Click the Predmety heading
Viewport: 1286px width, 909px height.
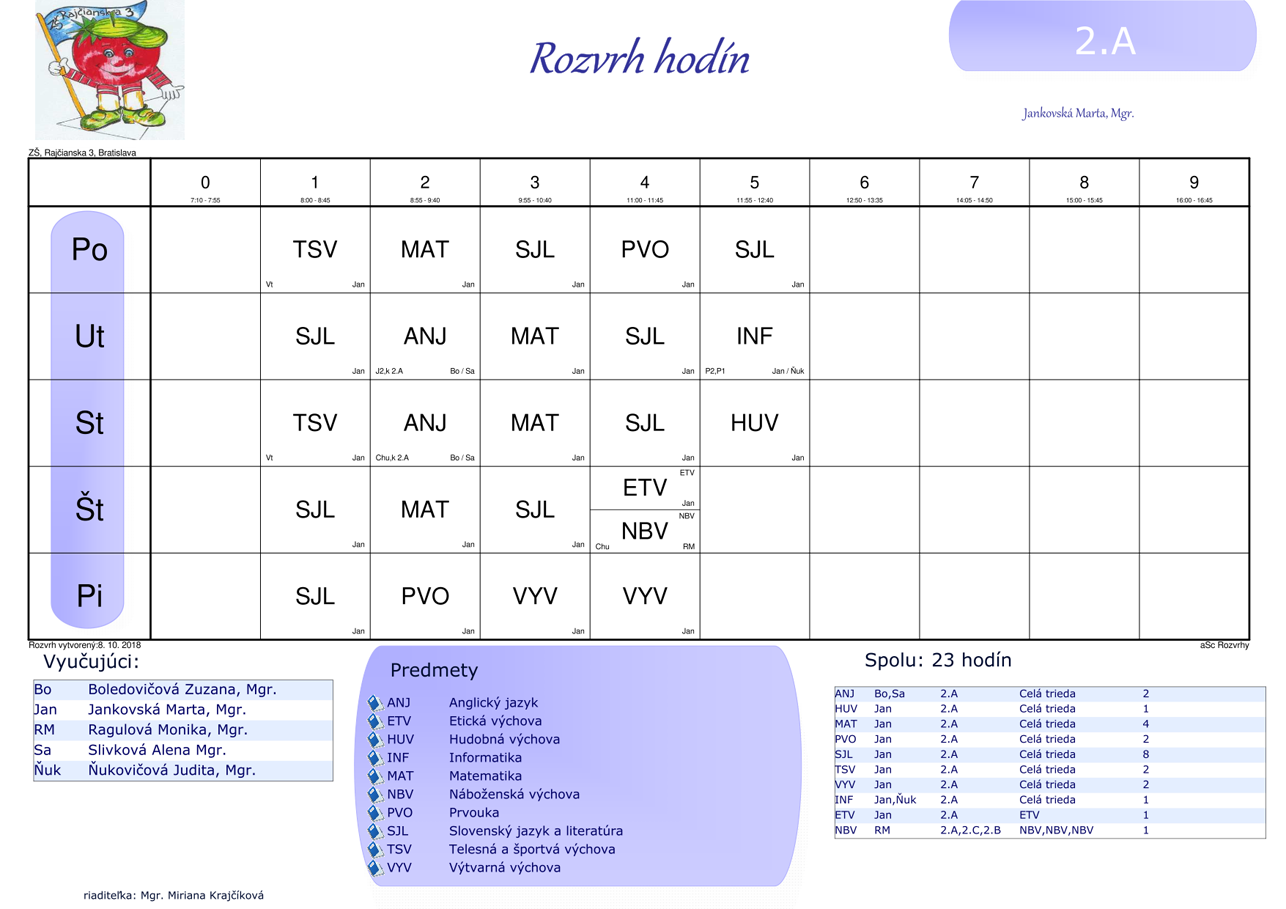(x=434, y=670)
